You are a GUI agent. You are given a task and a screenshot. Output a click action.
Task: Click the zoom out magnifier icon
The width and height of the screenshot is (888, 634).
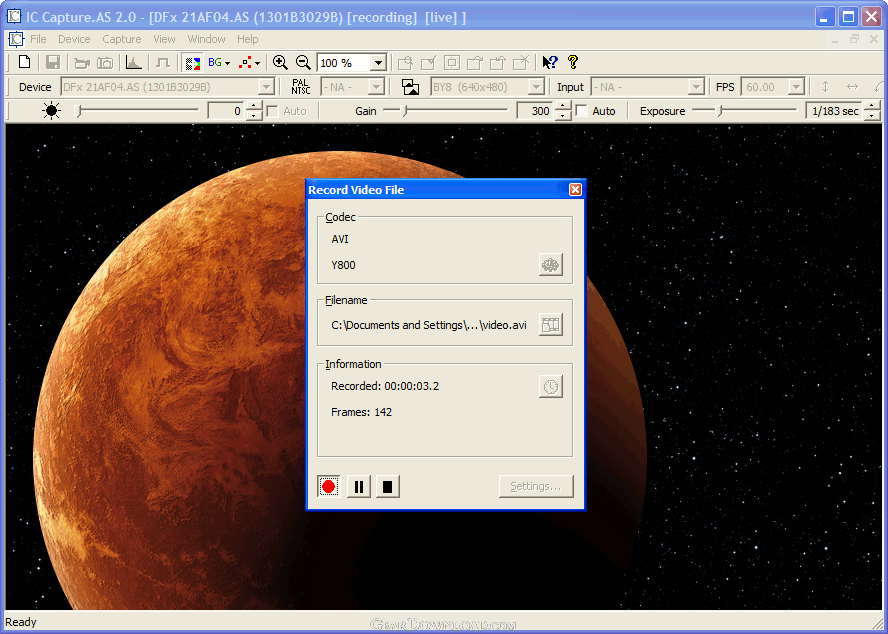303,62
